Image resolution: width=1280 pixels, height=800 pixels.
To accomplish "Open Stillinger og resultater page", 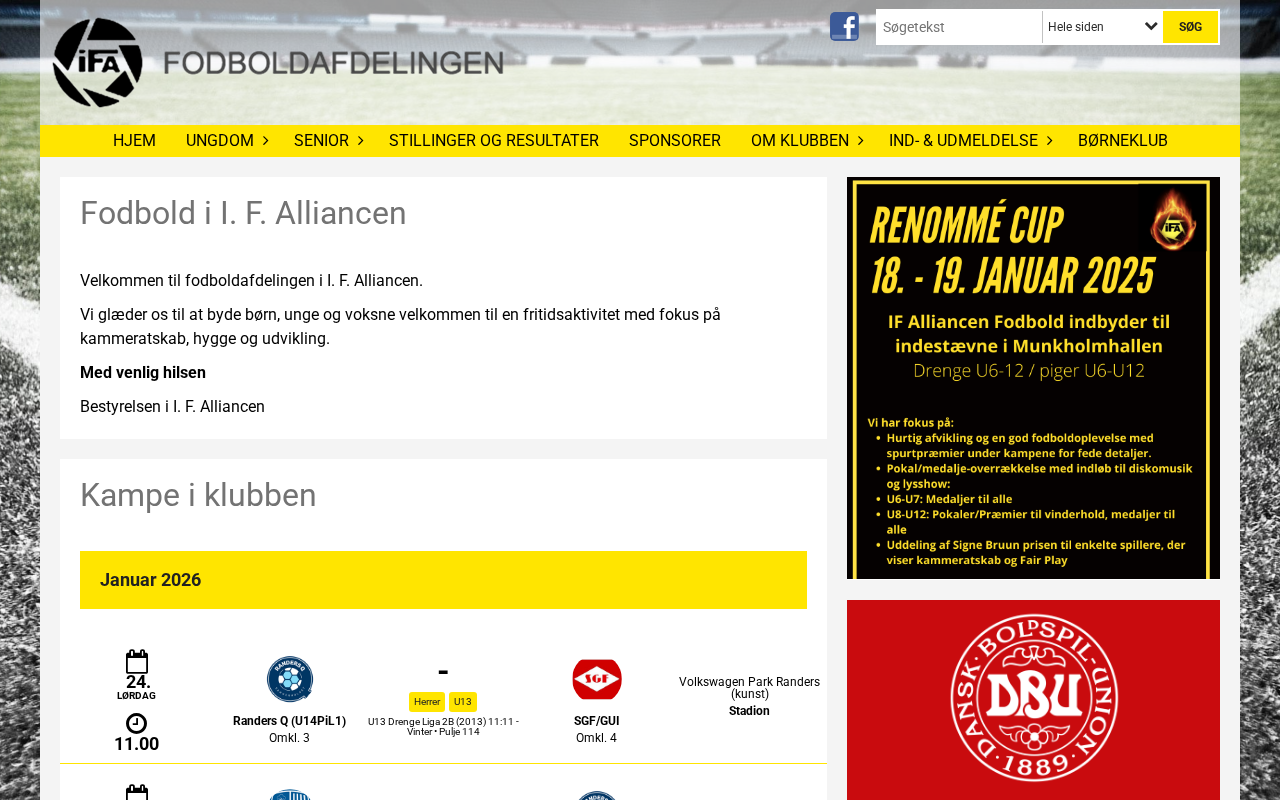I will coord(494,141).
